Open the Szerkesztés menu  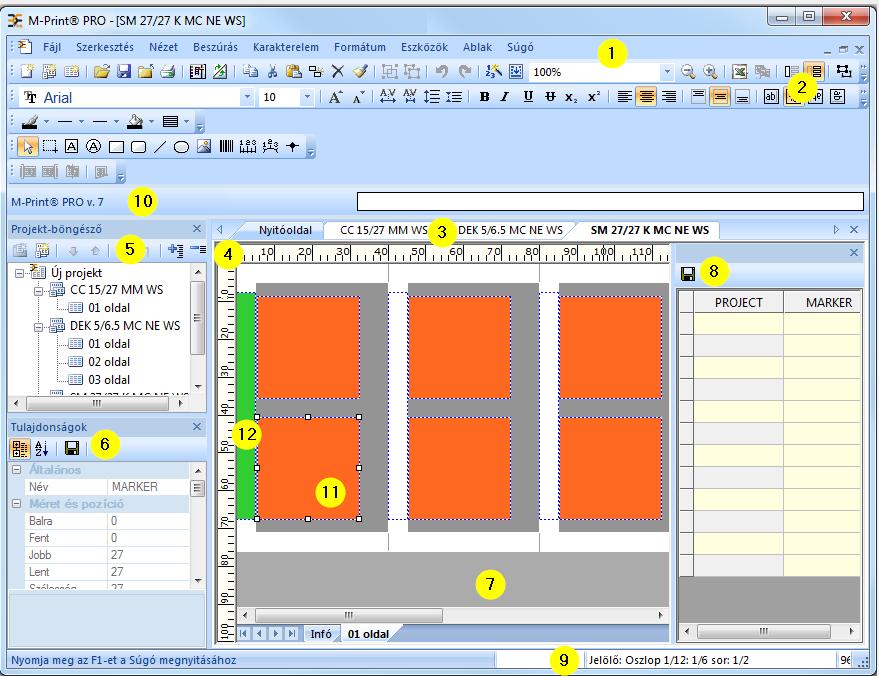click(x=105, y=47)
